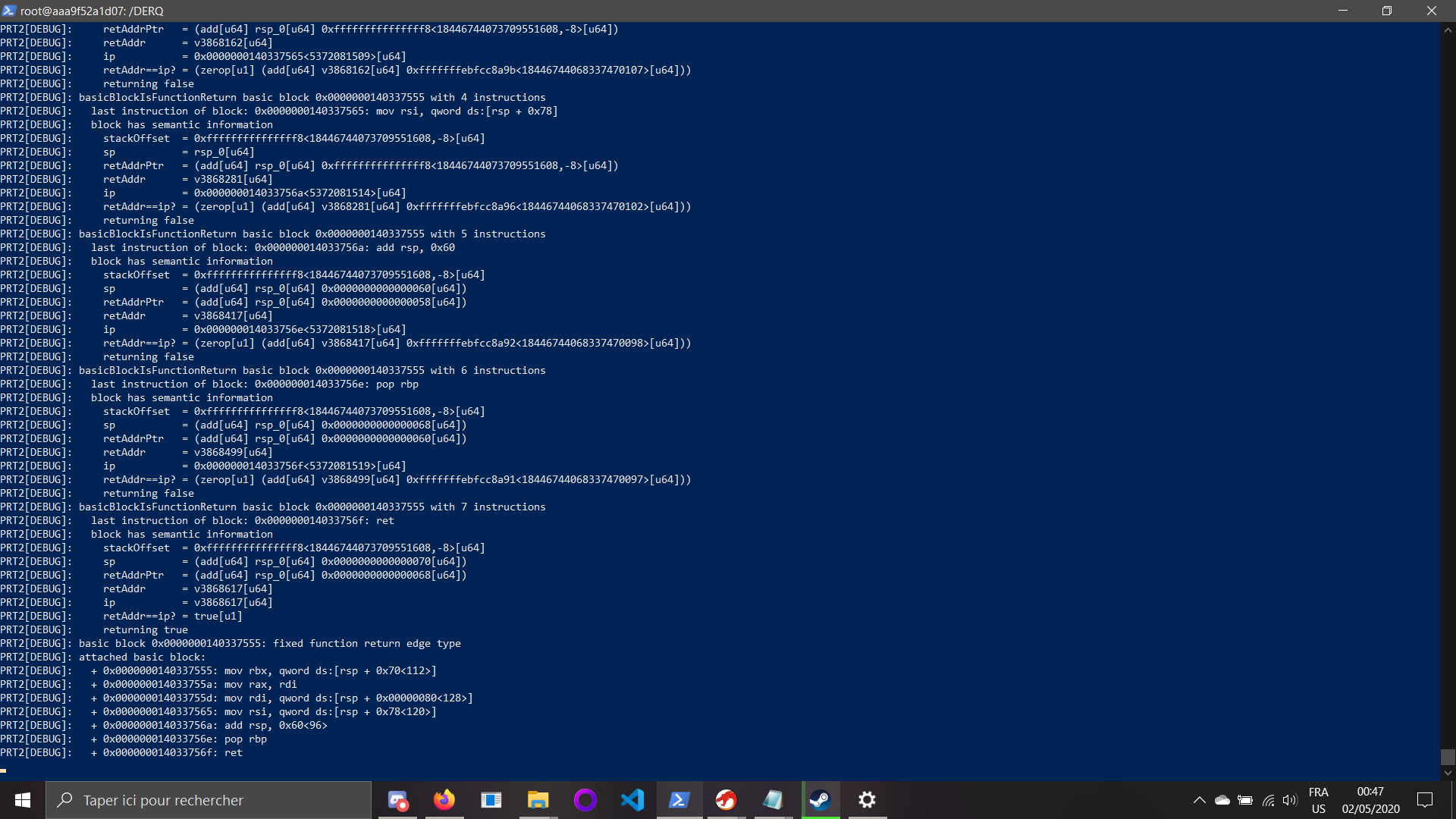Click the 'Taper ici pour rechercher' search field

[x=209, y=799]
